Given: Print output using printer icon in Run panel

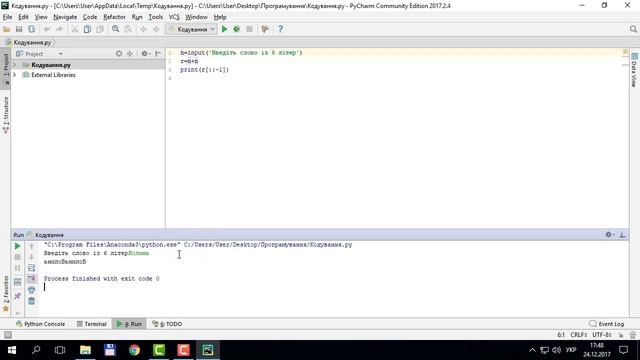Looking at the screenshot, I should pyautogui.click(x=31, y=290).
